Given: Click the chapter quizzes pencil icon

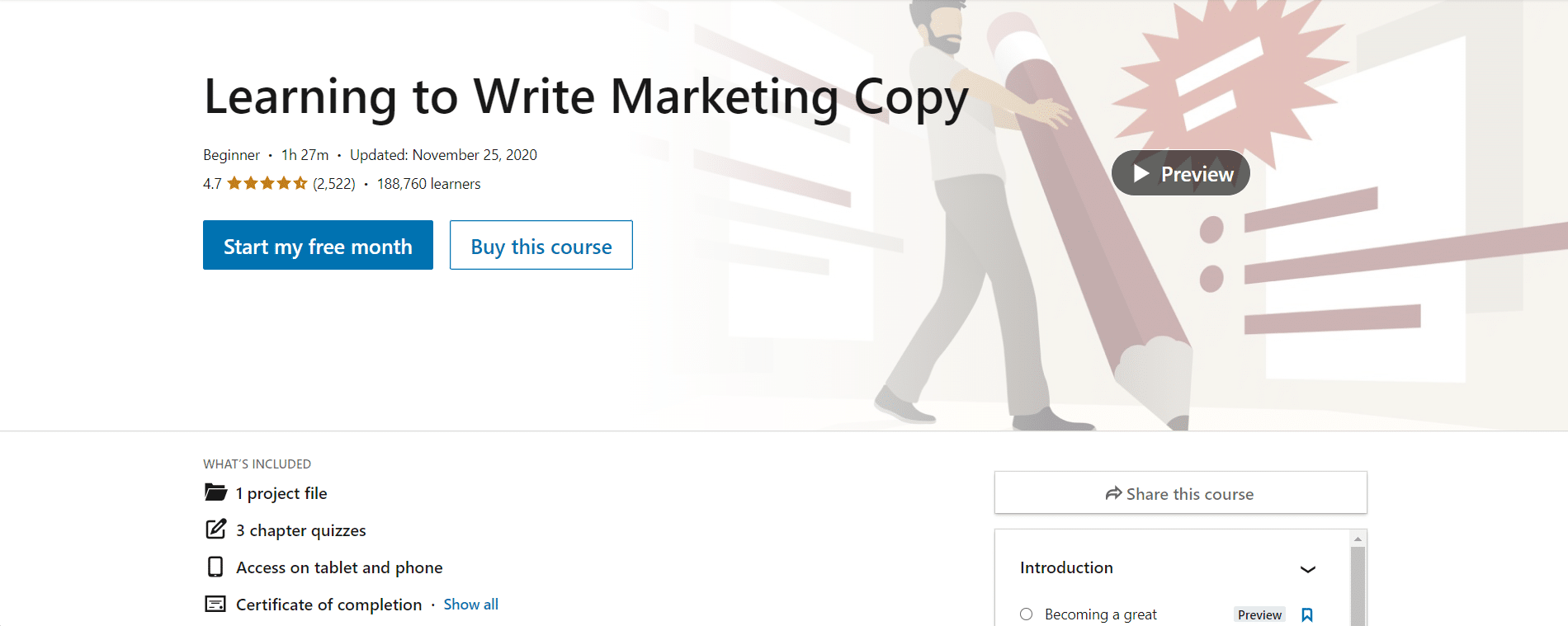Looking at the screenshot, I should click(x=215, y=529).
